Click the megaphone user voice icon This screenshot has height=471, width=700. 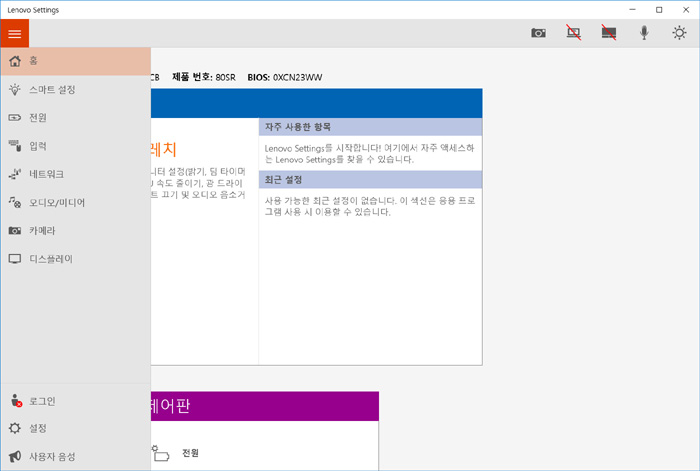(15, 456)
